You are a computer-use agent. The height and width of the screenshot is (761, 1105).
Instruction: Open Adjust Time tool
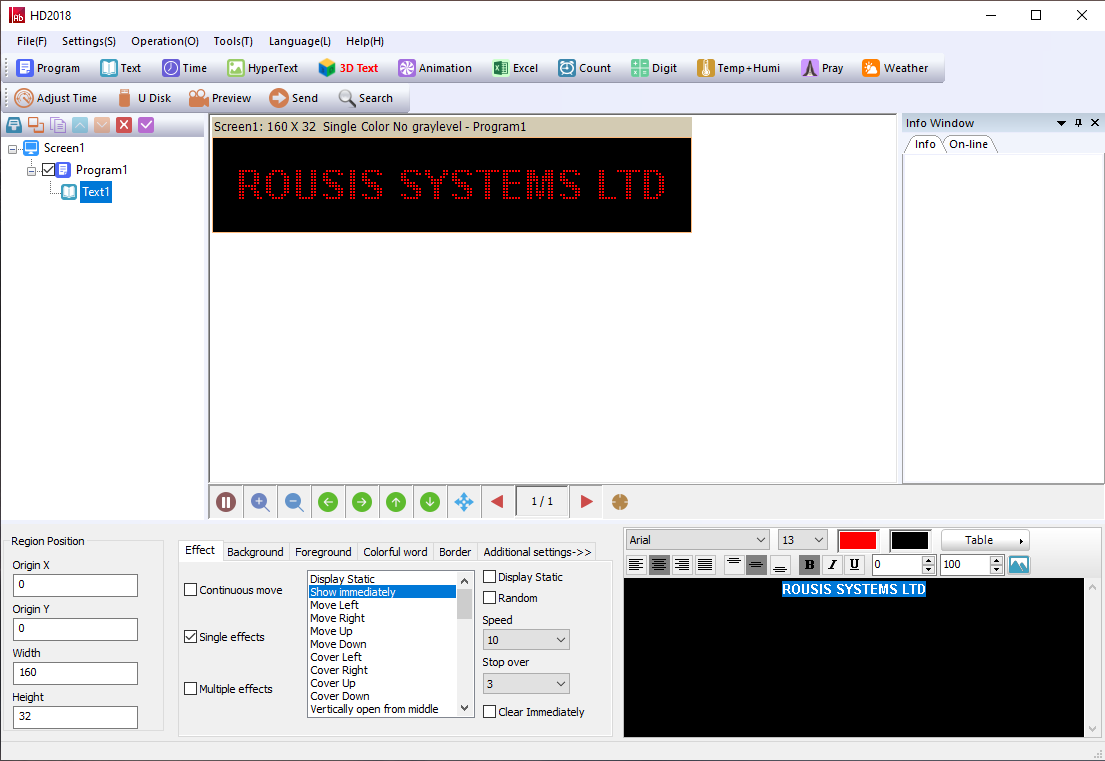coord(56,98)
